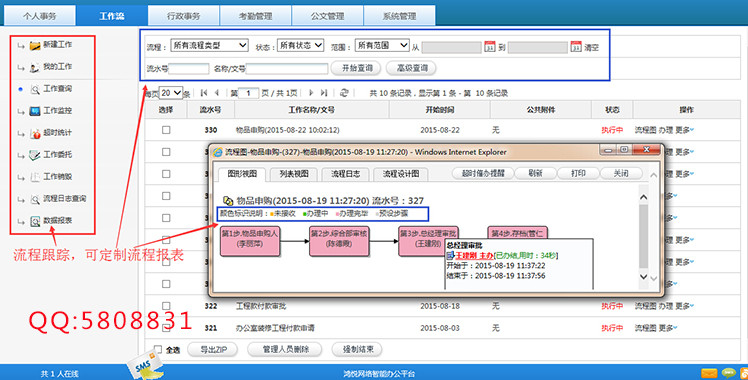Go to previous page of records
This screenshot has height=380, width=748.
(217, 93)
